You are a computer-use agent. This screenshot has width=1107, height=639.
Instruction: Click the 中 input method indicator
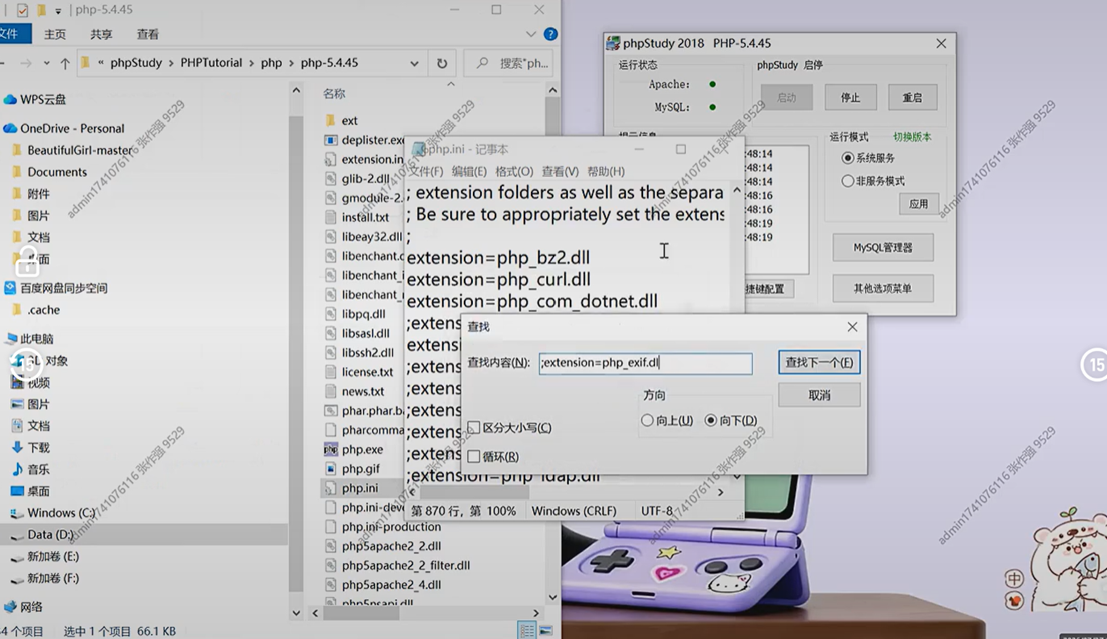tap(1015, 579)
